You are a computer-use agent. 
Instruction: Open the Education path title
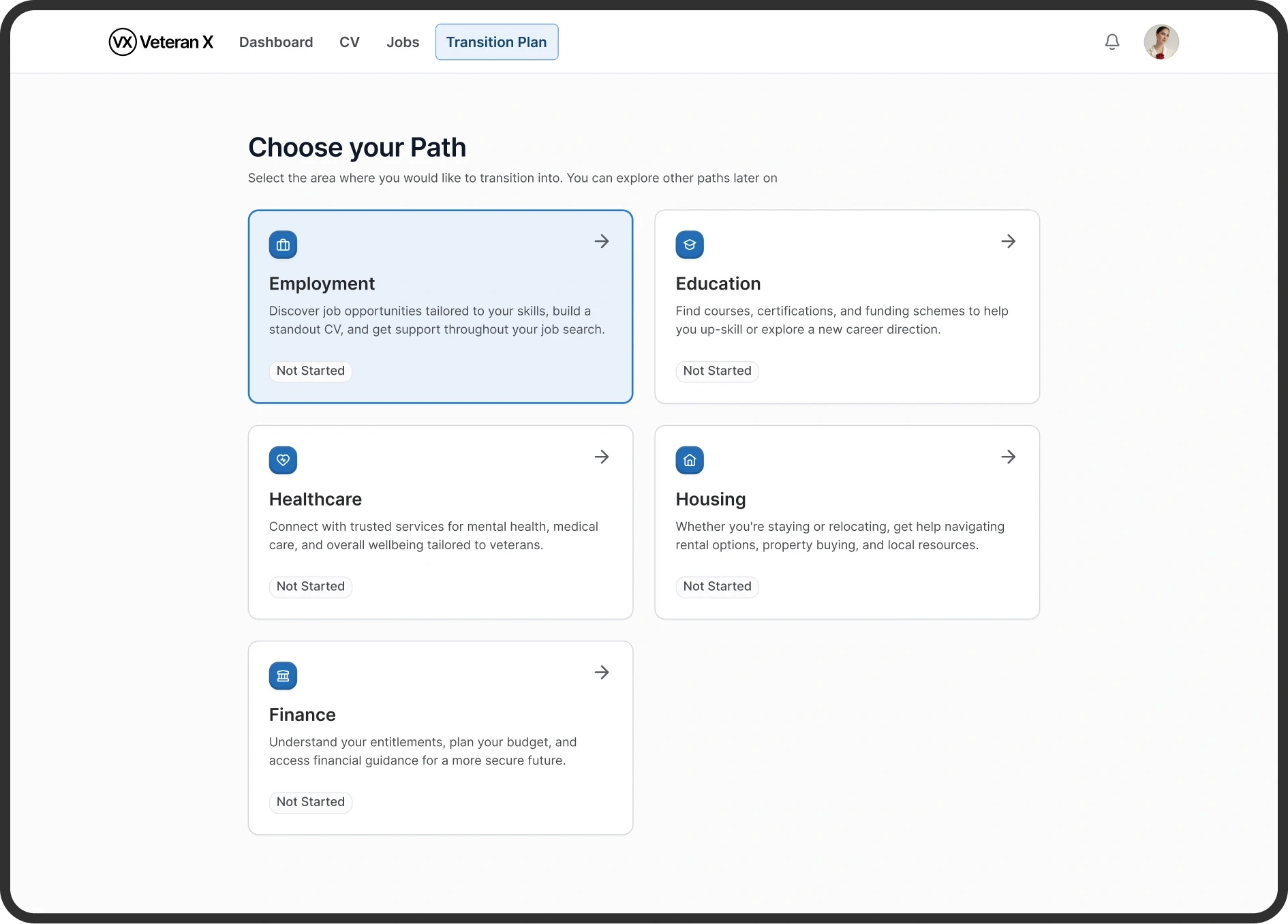(718, 283)
